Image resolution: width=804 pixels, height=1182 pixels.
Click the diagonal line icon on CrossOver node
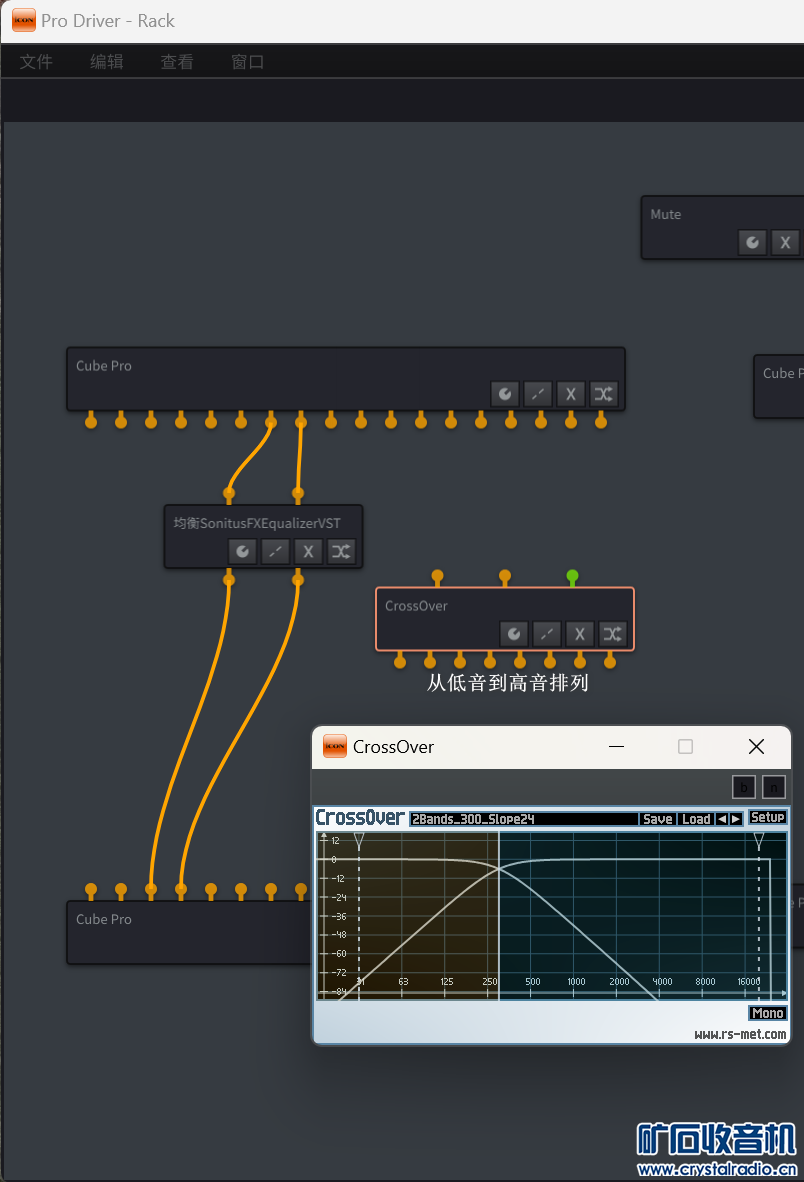[x=546, y=634]
